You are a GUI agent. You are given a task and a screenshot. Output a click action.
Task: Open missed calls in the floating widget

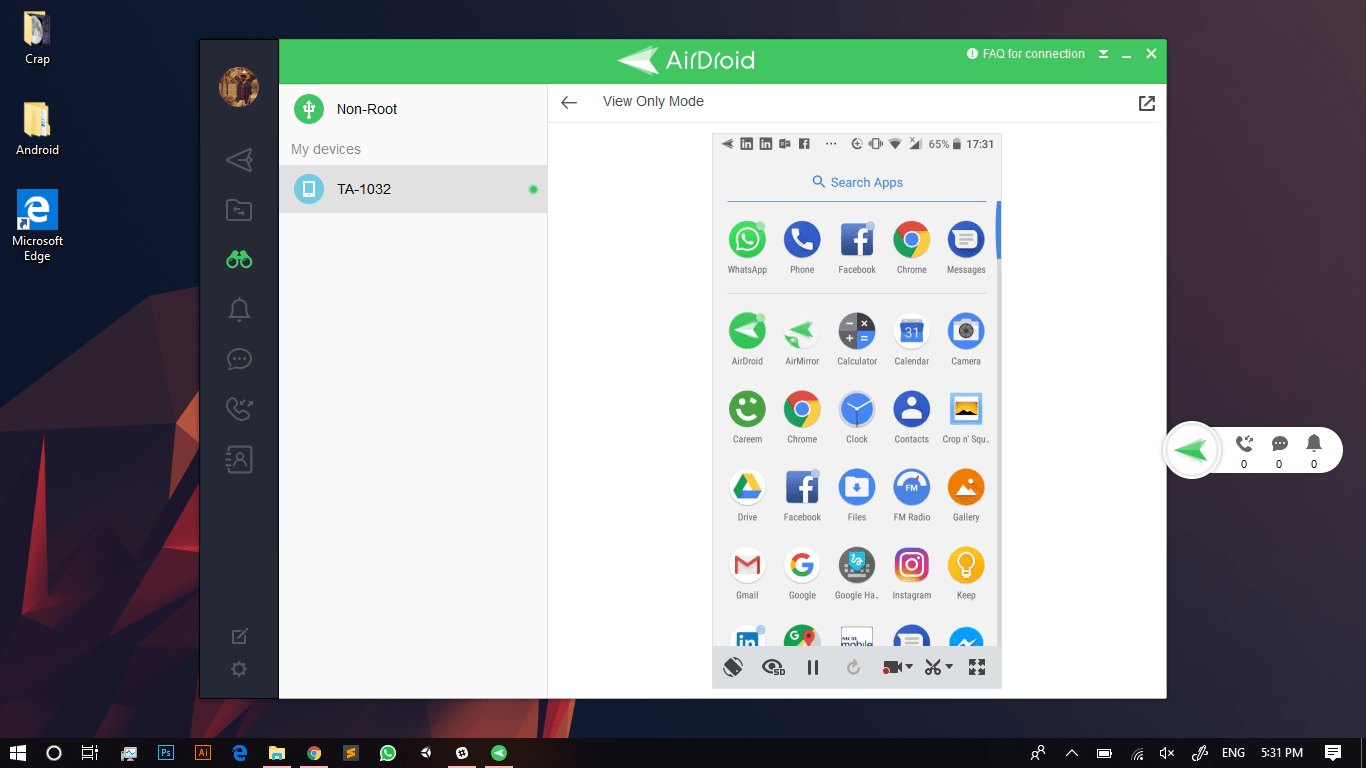tap(1245, 451)
